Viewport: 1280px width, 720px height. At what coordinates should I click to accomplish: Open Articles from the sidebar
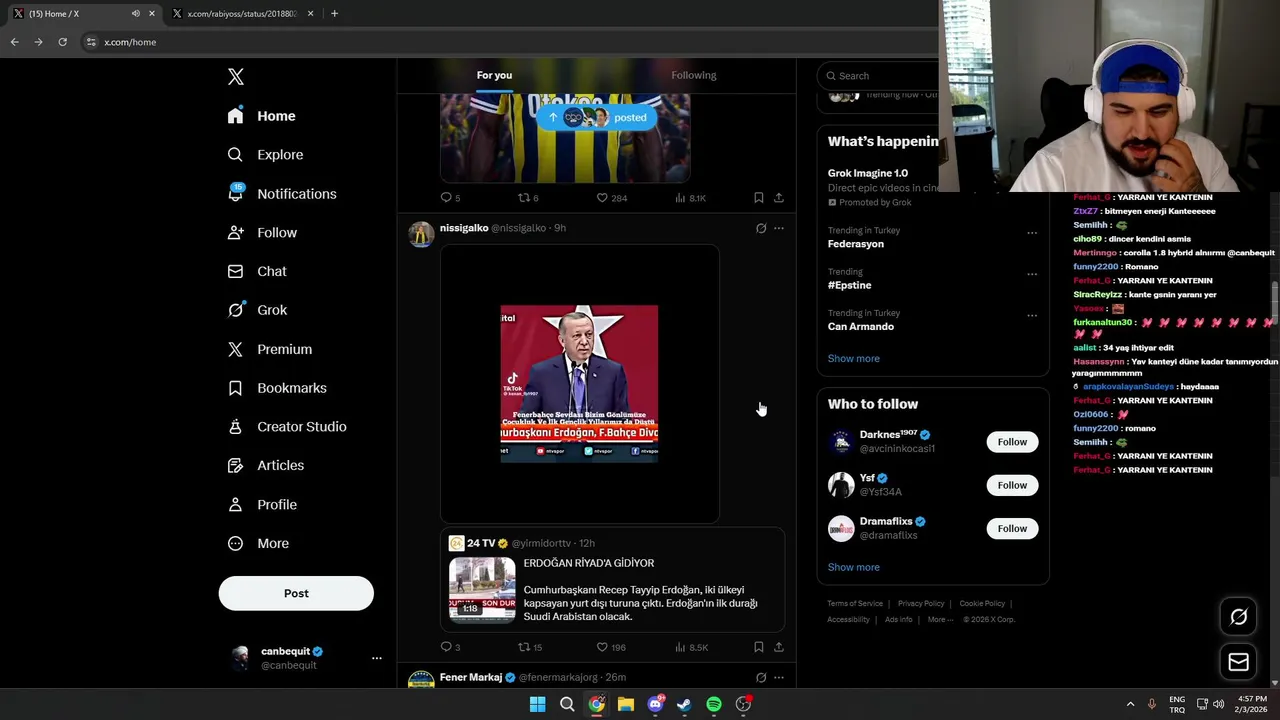click(266, 466)
